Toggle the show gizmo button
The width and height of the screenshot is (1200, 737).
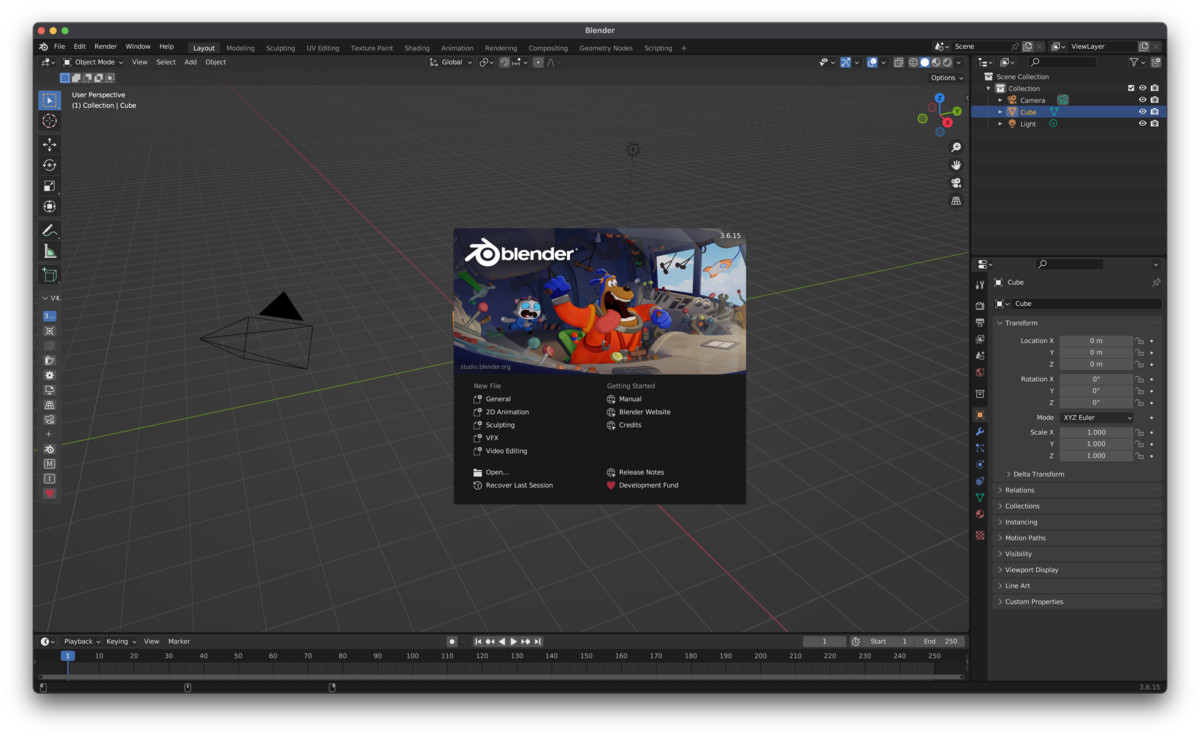(x=845, y=62)
